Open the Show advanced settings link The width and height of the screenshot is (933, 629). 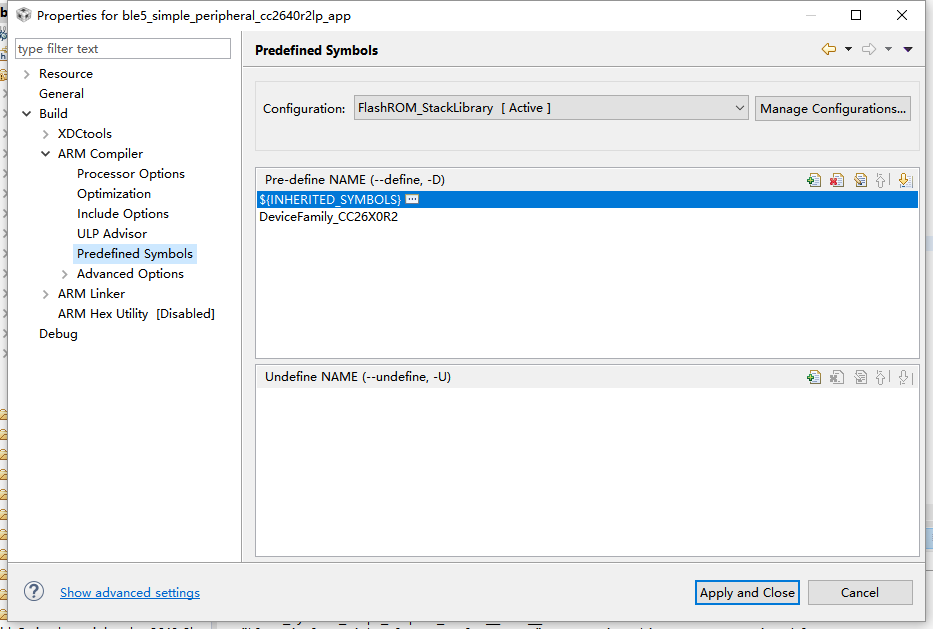point(130,593)
